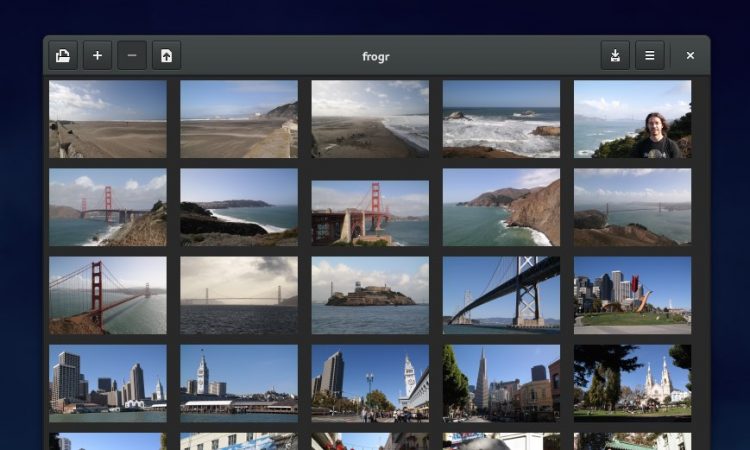Click the open project icon
Screen dimensions: 750x450
pyautogui.click(x=63, y=56)
